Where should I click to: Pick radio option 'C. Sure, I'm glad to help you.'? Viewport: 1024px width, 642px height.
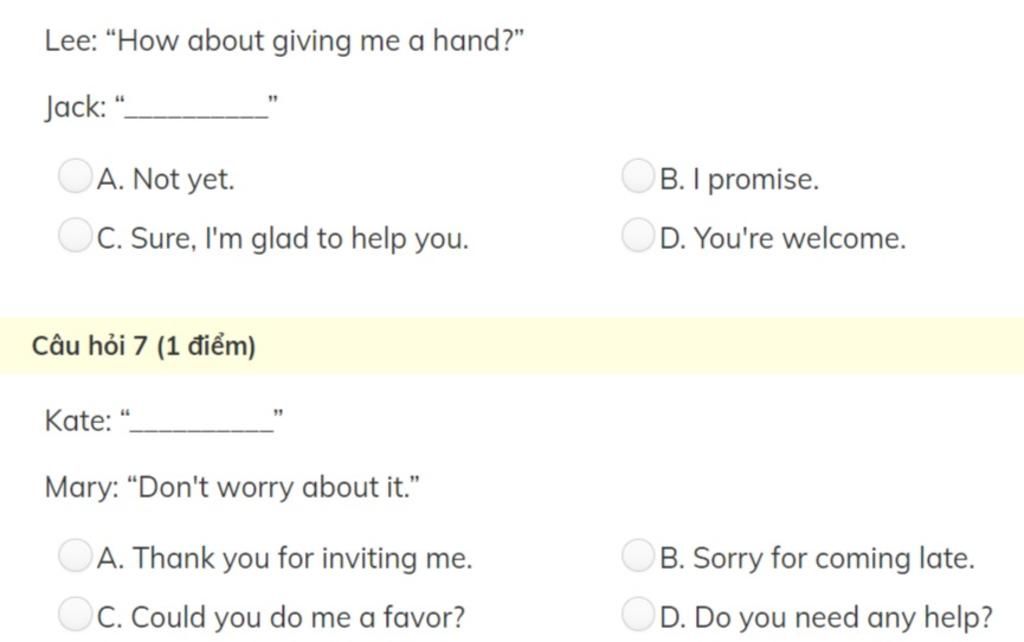(x=75, y=235)
